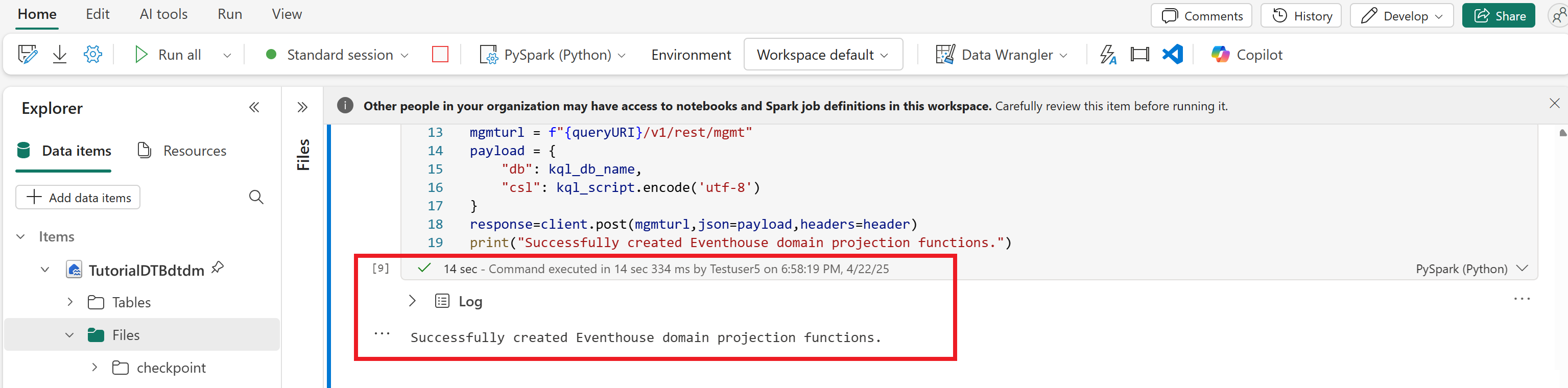
Task: Expand the Log section chevron
Action: point(412,300)
